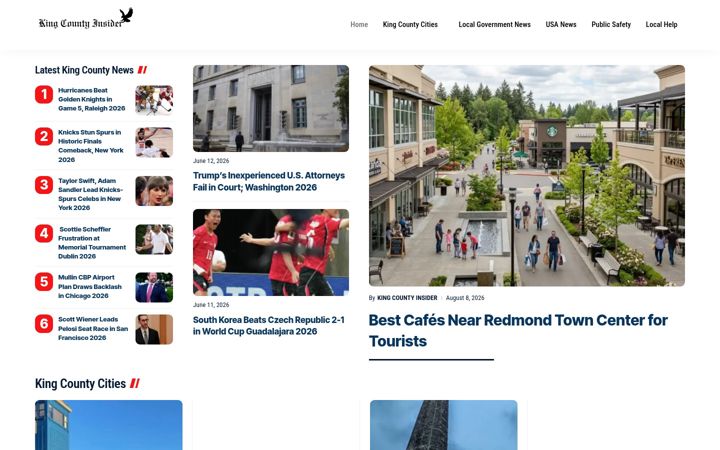Viewport: 720px width, 450px height.
Task: Open the Hurricanes Beat Golden Knights article
Action: 92,99
